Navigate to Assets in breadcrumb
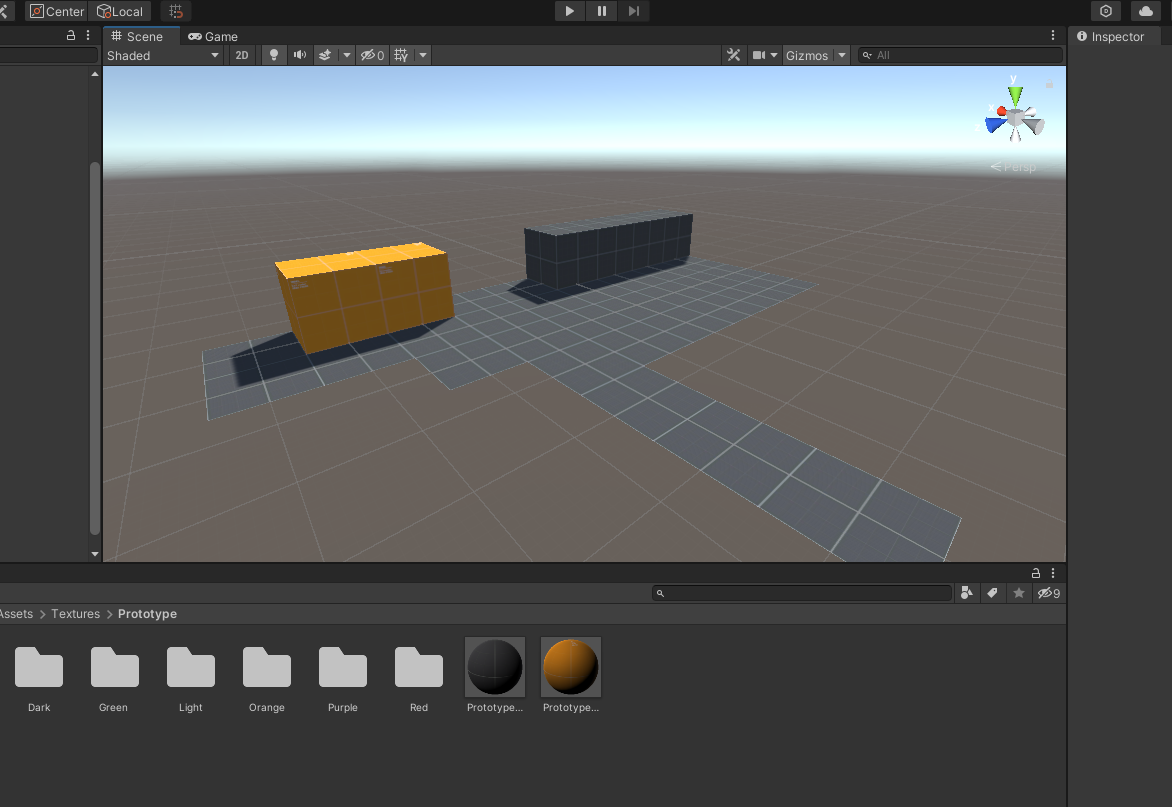Viewport: 1172px width, 807px height. (16, 613)
